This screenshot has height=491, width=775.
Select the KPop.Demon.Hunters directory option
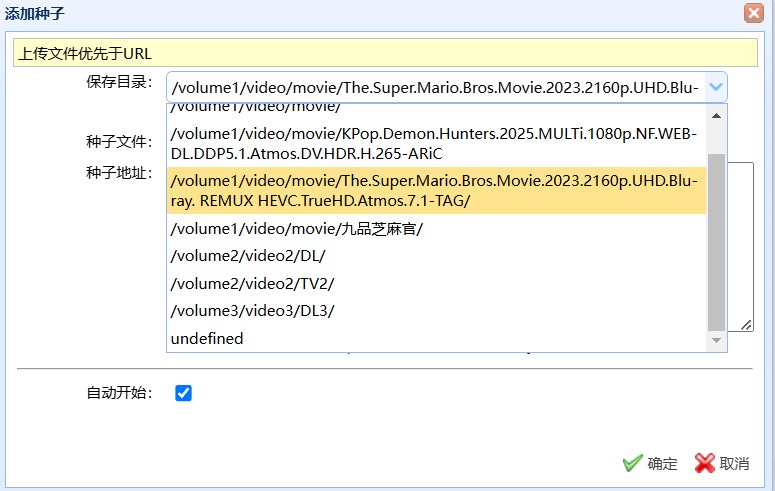436,143
